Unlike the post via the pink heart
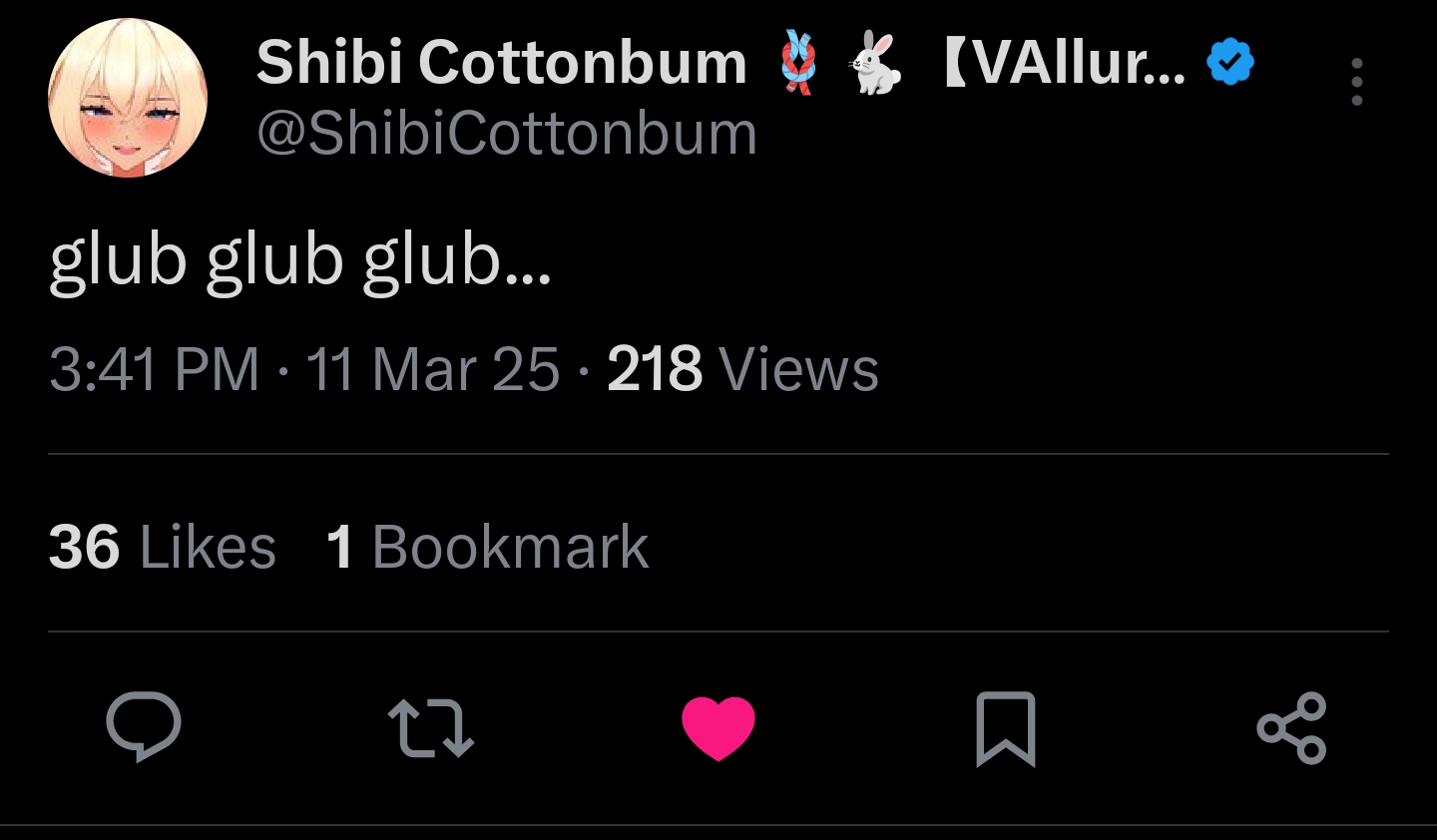This screenshot has height=840, width=1437. (x=718, y=728)
